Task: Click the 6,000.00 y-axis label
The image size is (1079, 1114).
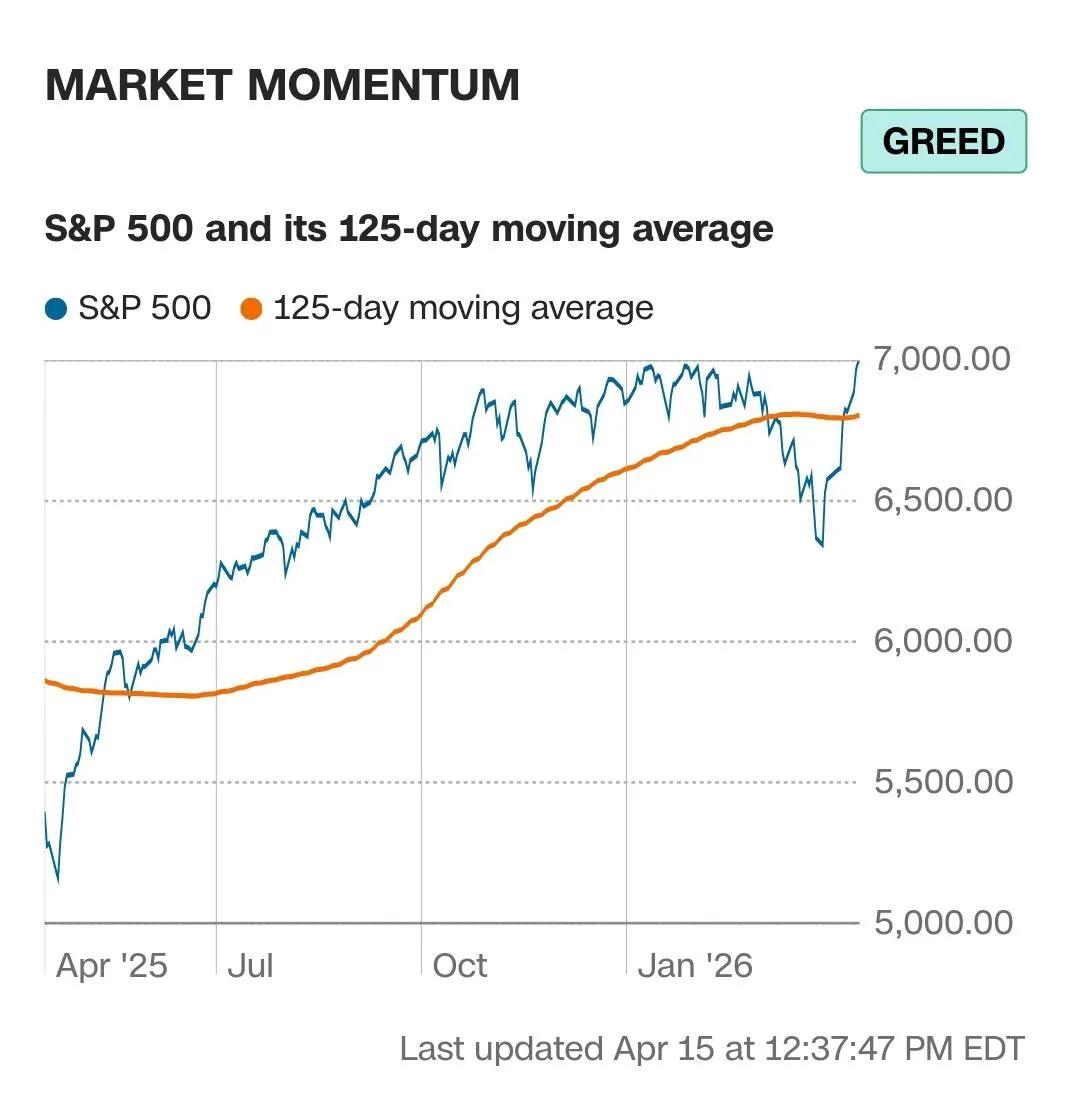Action: click(x=943, y=641)
